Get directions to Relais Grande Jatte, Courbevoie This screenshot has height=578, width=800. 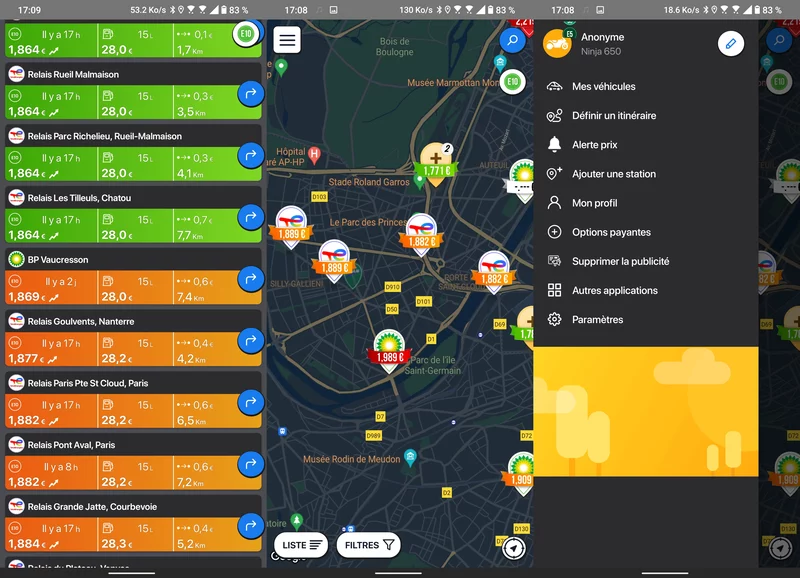coord(251,526)
